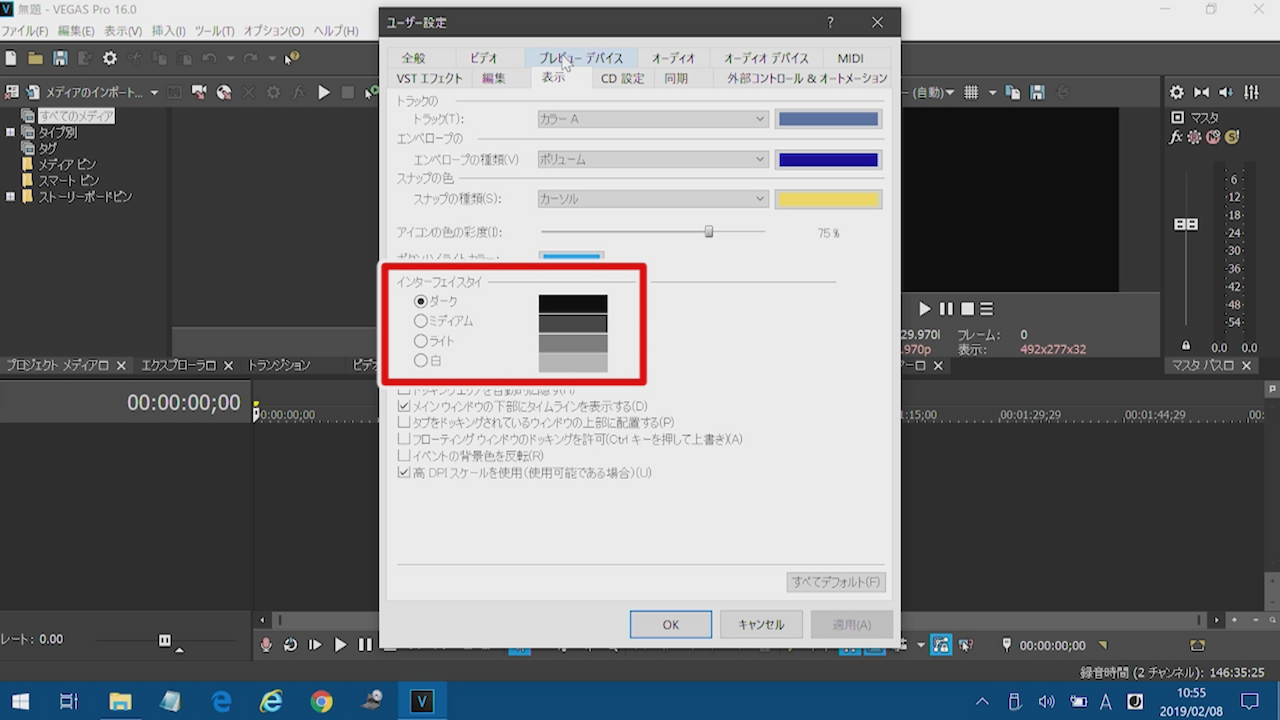Open the エンベロープの種類 dropdown
This screenshot has width=1280, height=720.
click(x=652, y=159)
